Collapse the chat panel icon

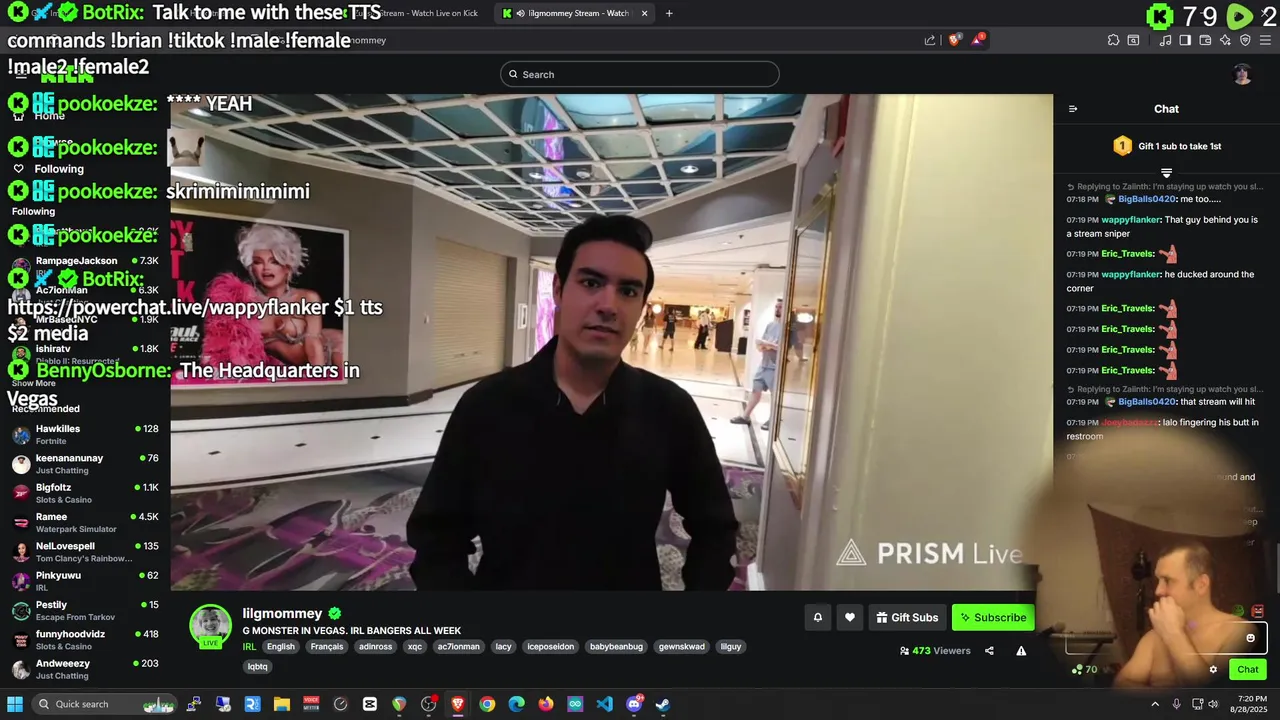coord(1073,109)
